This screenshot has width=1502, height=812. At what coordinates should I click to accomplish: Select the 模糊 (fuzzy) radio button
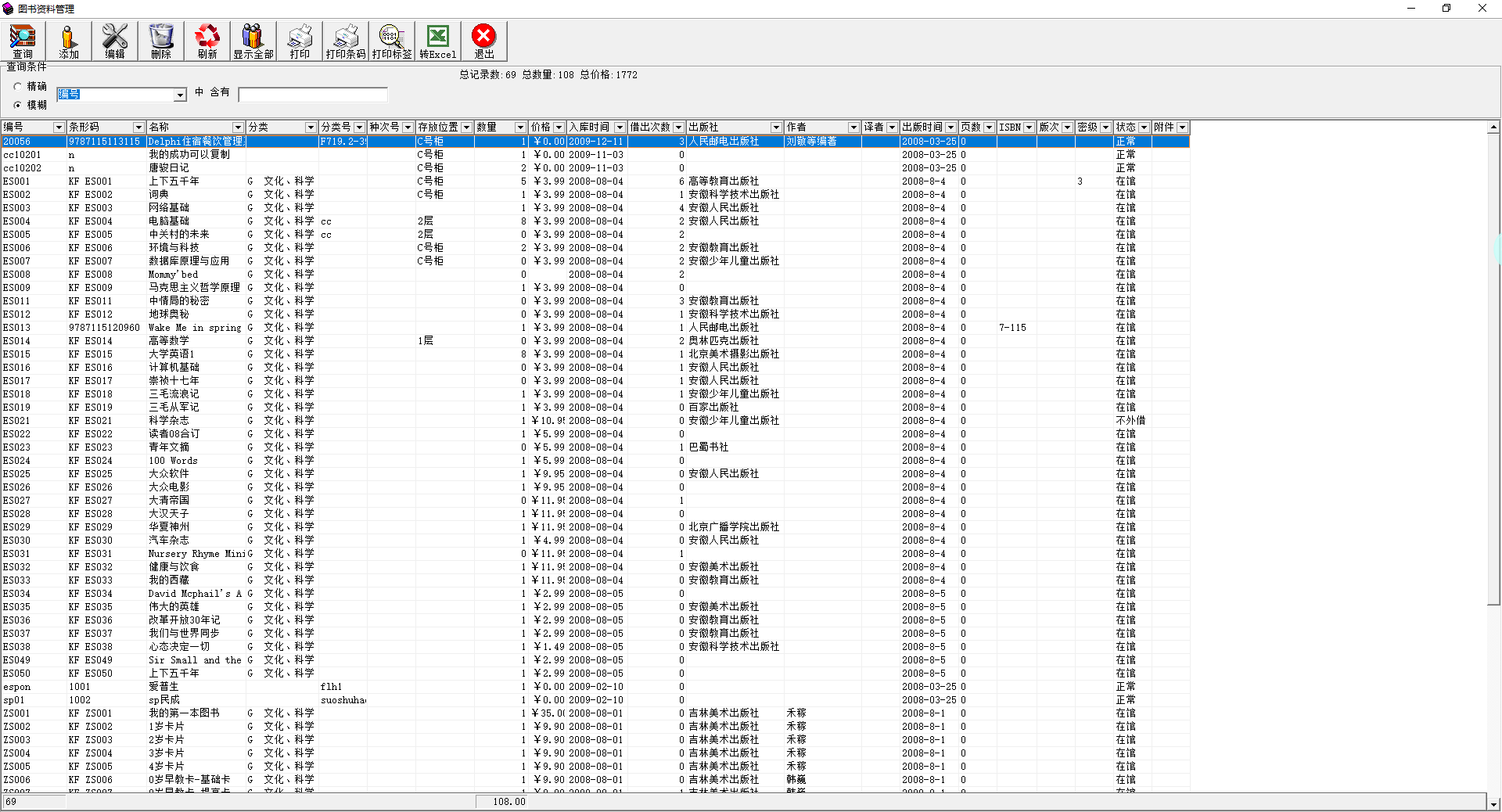point(18,105)
